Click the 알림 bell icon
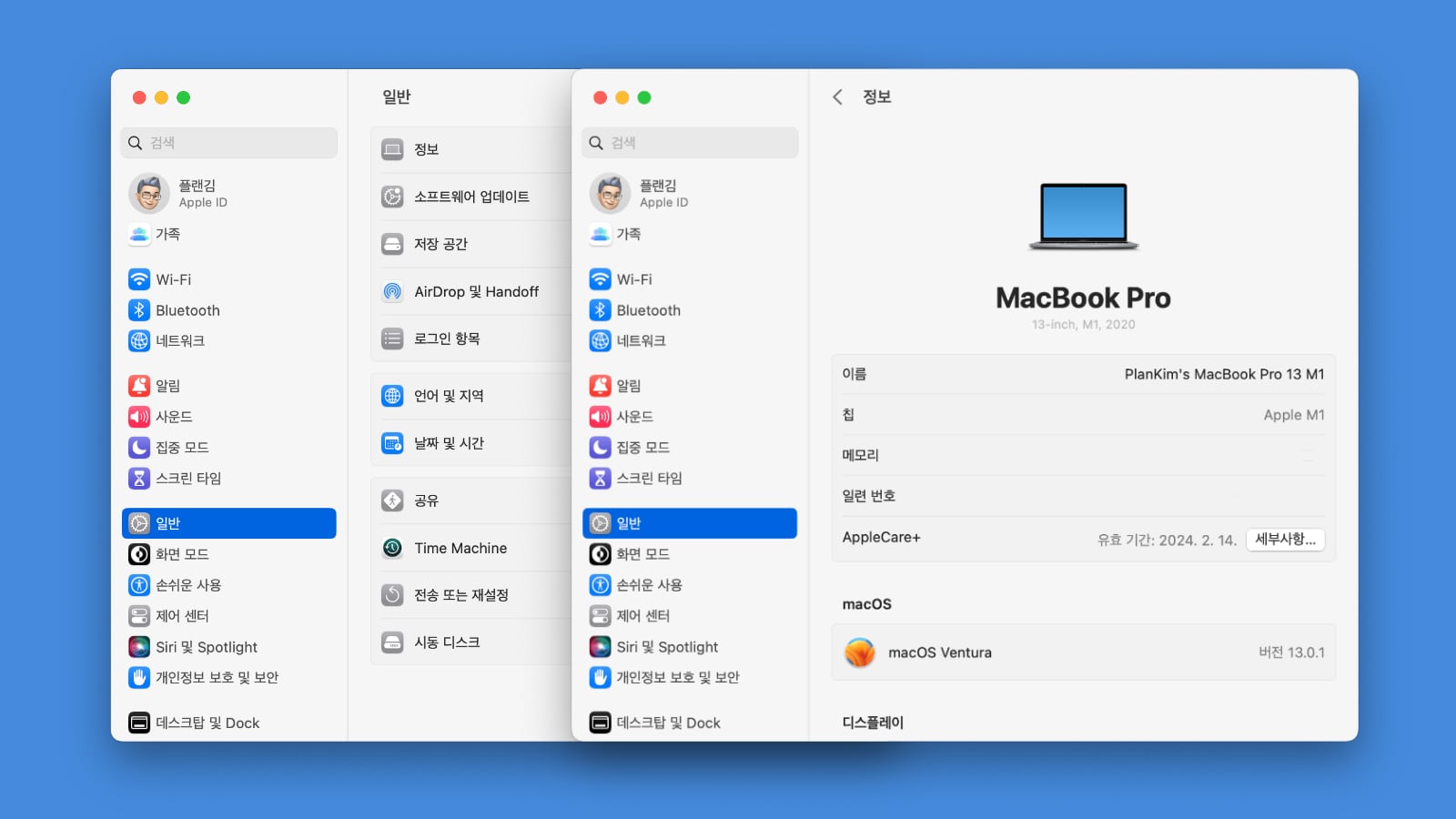Screen dimensions: 1456x819 pos(600,386)
